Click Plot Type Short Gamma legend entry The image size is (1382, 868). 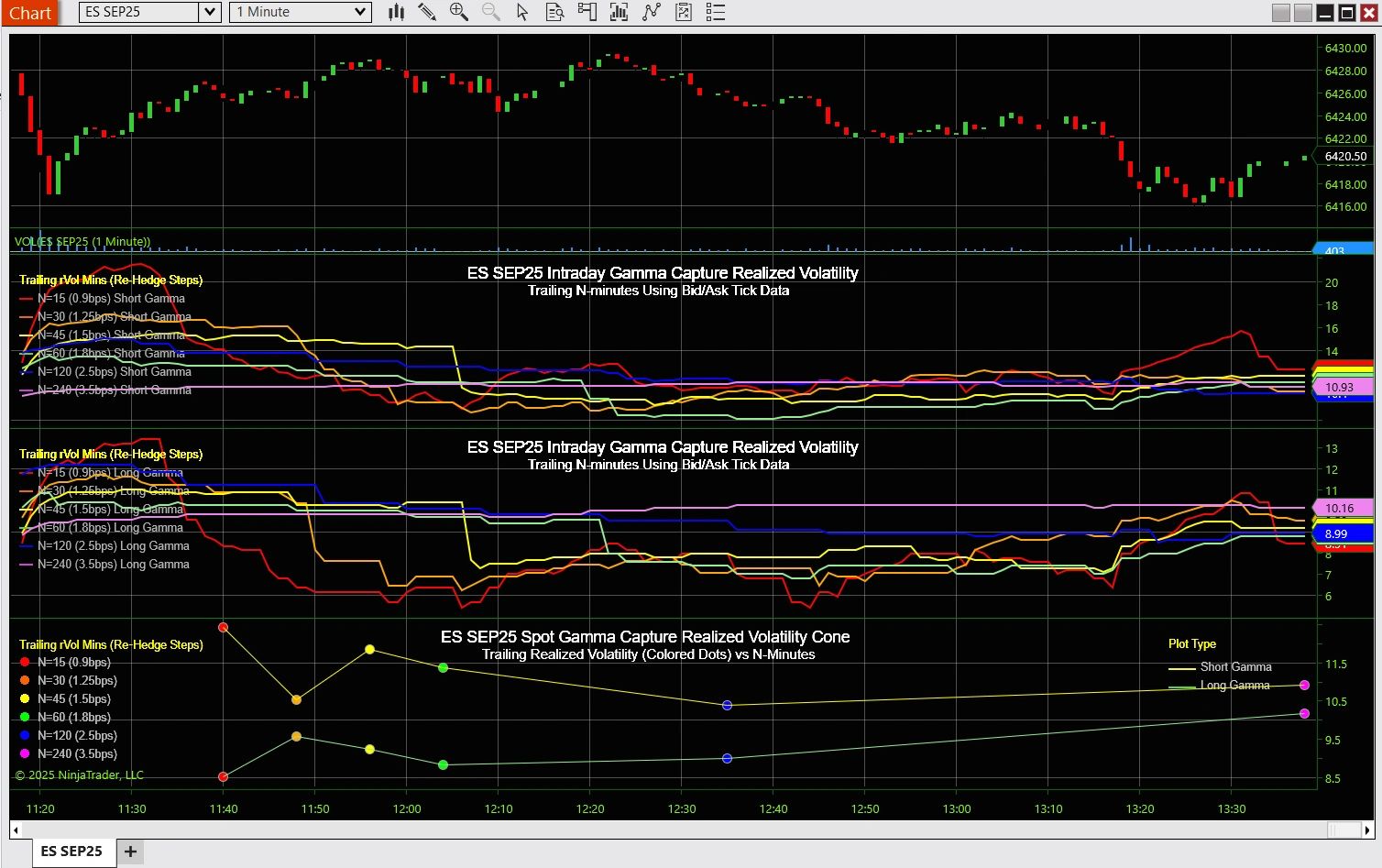[x=1220, y=667]
